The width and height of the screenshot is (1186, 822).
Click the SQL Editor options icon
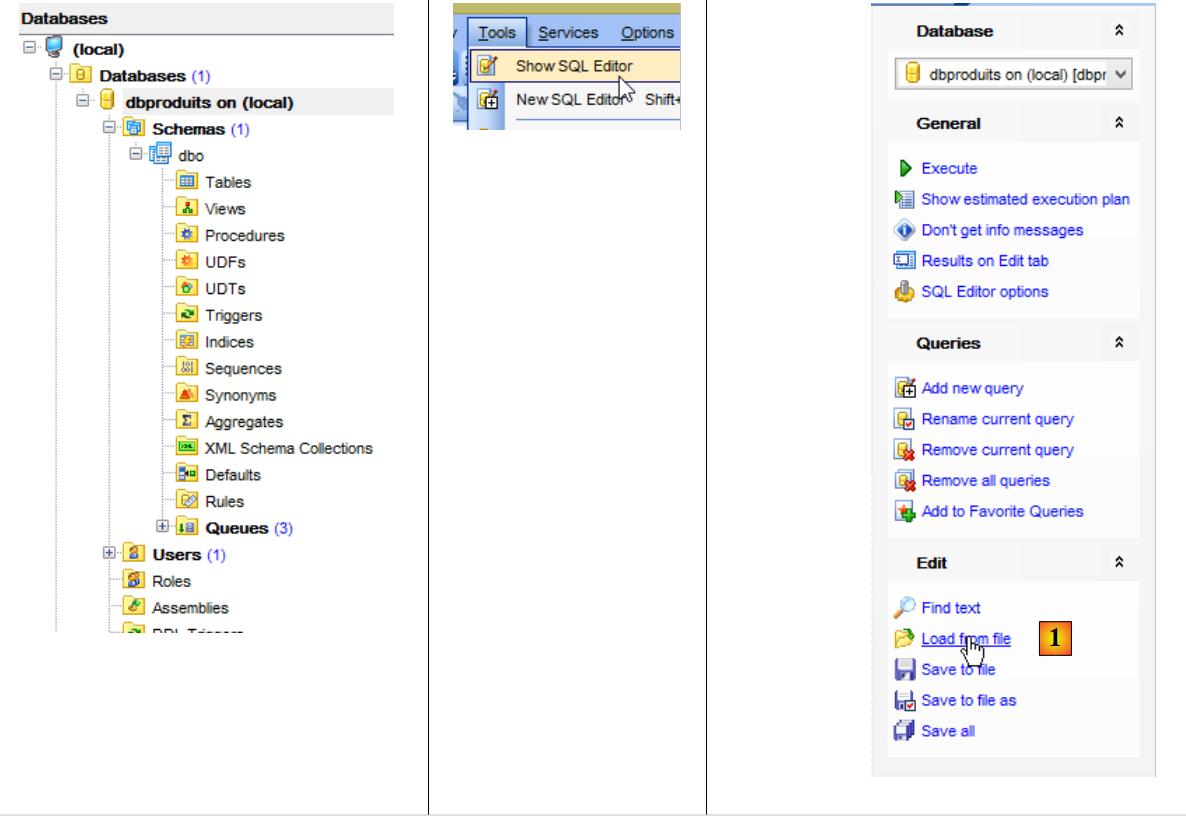point(905,292)
